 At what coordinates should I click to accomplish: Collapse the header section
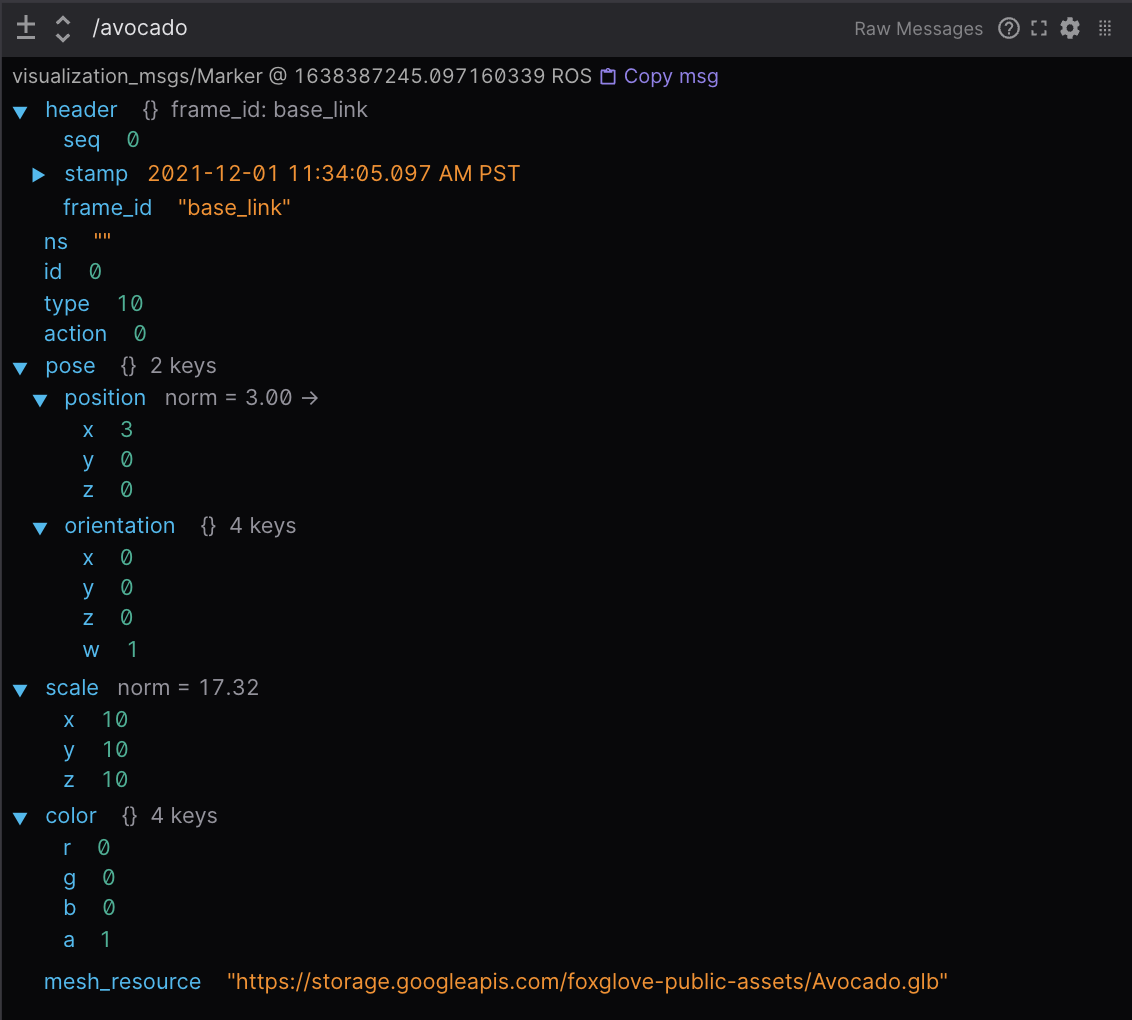pyautogui.click(x=20, y=112)
